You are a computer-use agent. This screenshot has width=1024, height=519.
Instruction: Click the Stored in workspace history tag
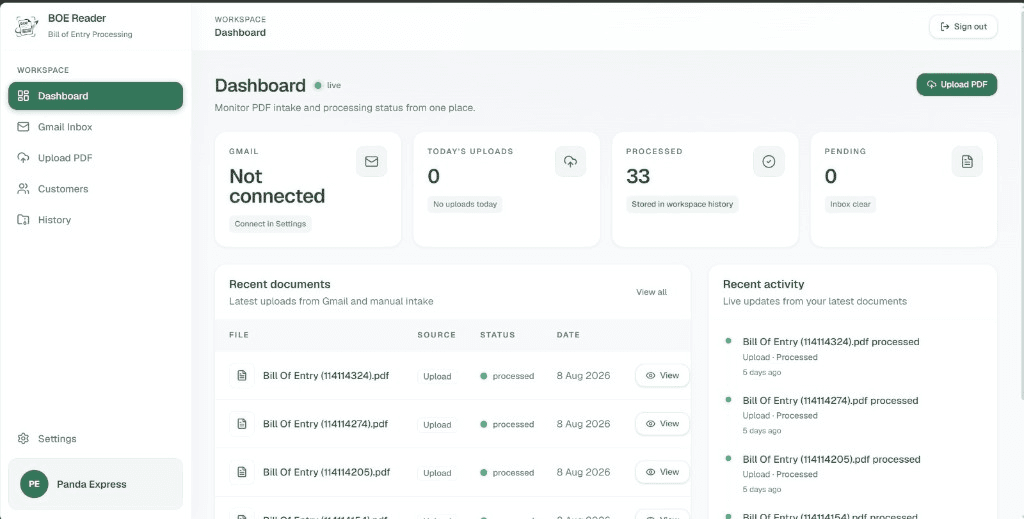click(x=682, y=204)
